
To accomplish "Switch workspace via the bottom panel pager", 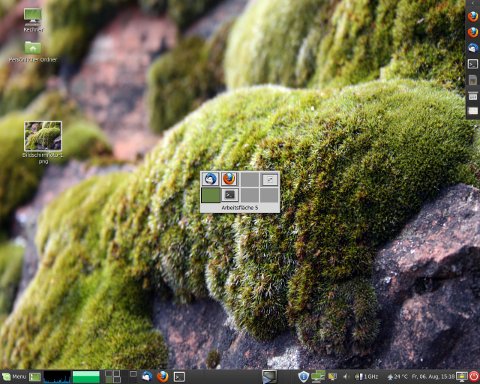I will tap(113, 377).
